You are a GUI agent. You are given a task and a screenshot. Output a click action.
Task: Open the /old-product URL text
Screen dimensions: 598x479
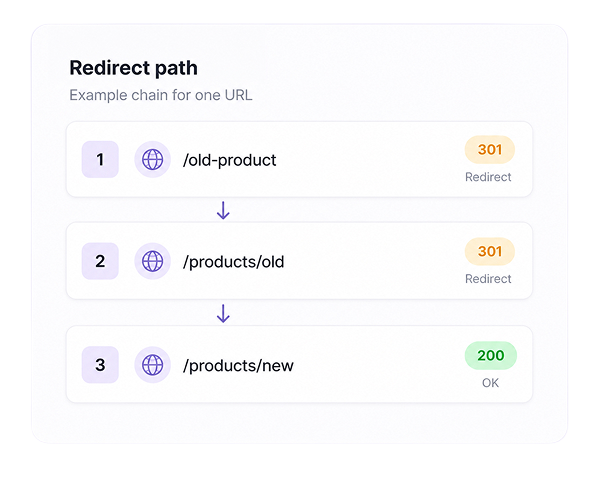[x=230, y=160]
